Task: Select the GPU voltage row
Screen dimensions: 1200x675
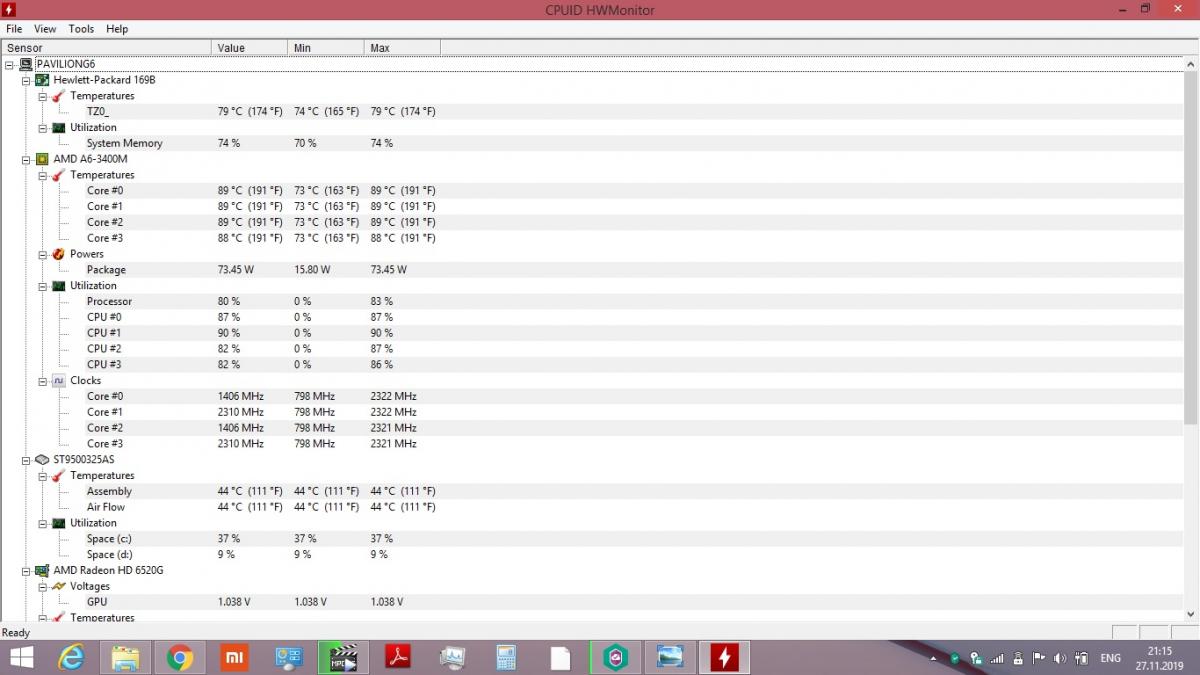Action: click(590, 602)
